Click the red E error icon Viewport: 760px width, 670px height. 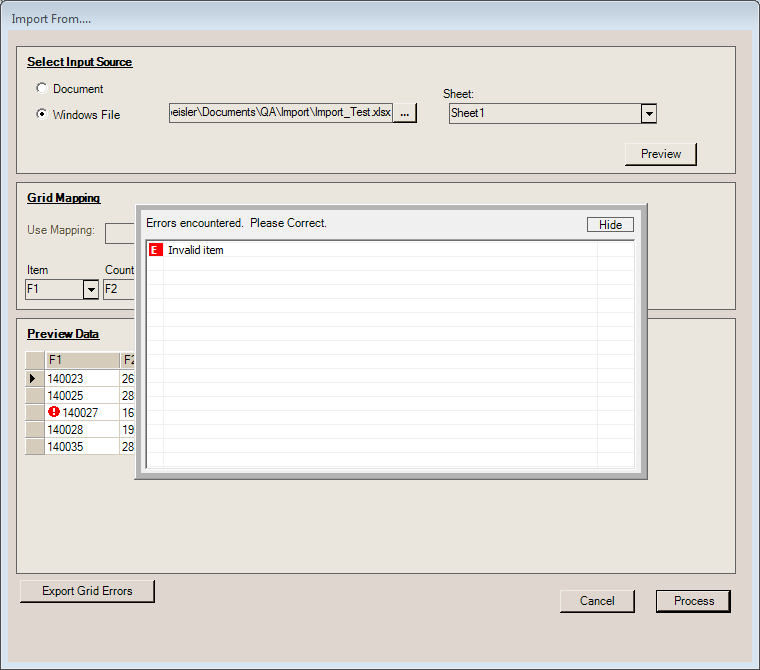coord(155,250)
